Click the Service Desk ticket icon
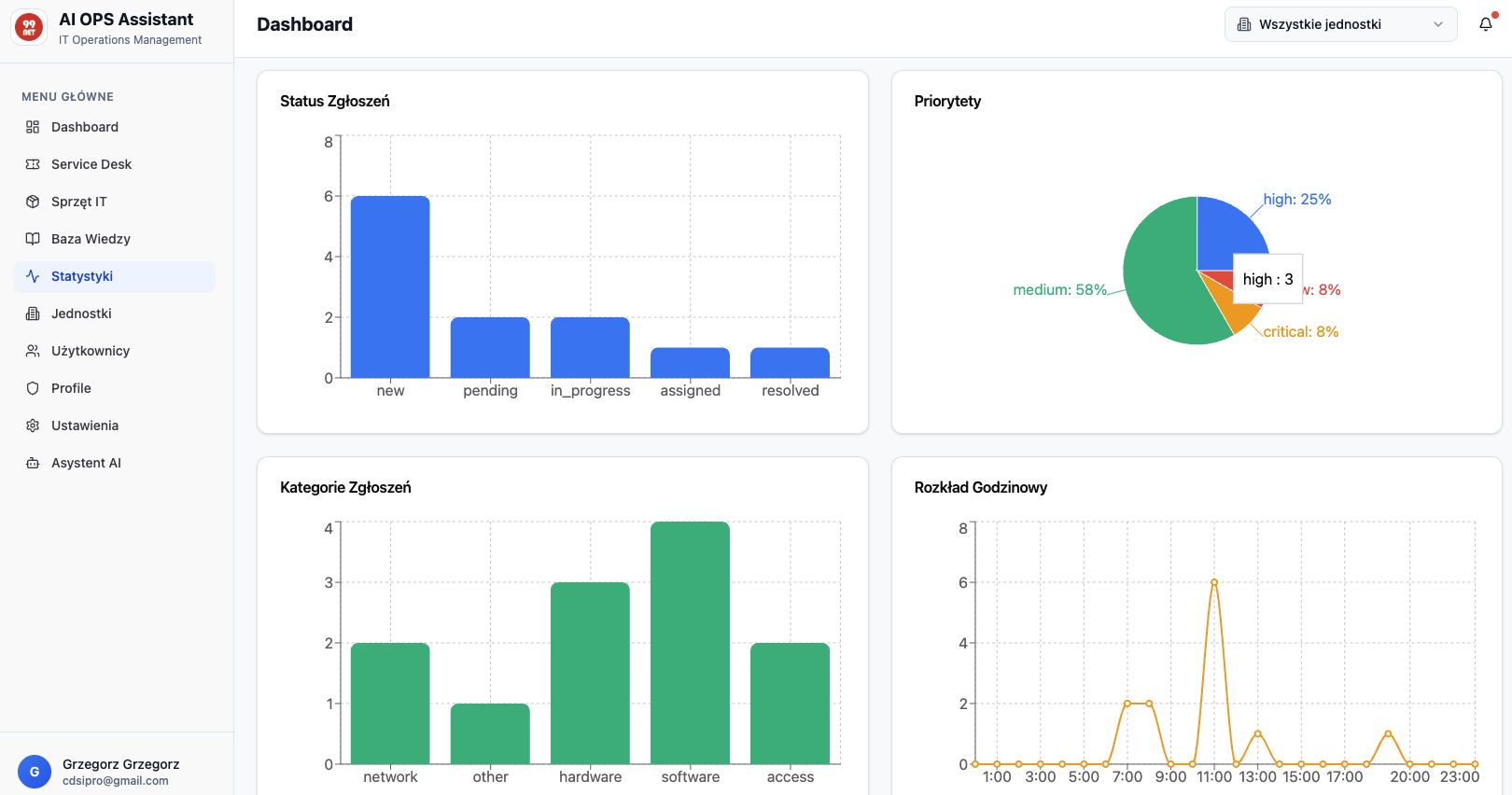The image size is (1512, 795). [33, 164]
